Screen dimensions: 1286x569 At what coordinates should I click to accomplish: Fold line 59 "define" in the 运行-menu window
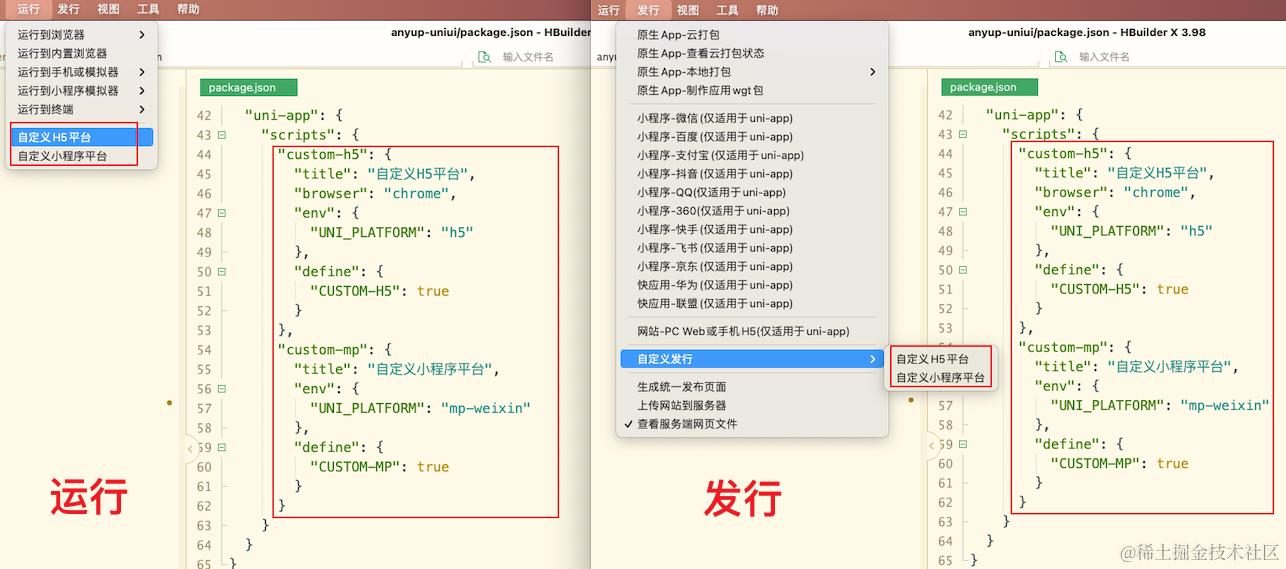point(222,447)
